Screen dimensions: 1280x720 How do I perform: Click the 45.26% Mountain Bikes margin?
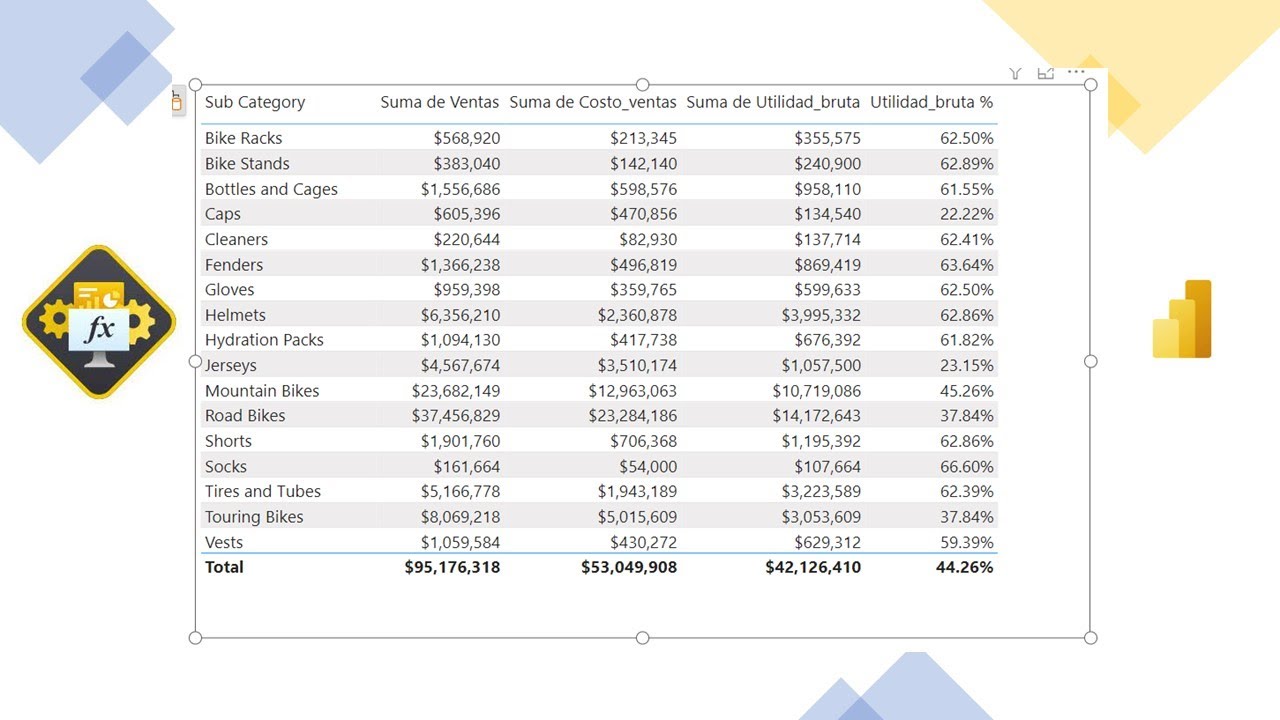pyautogui.click(x=967, y=391)
